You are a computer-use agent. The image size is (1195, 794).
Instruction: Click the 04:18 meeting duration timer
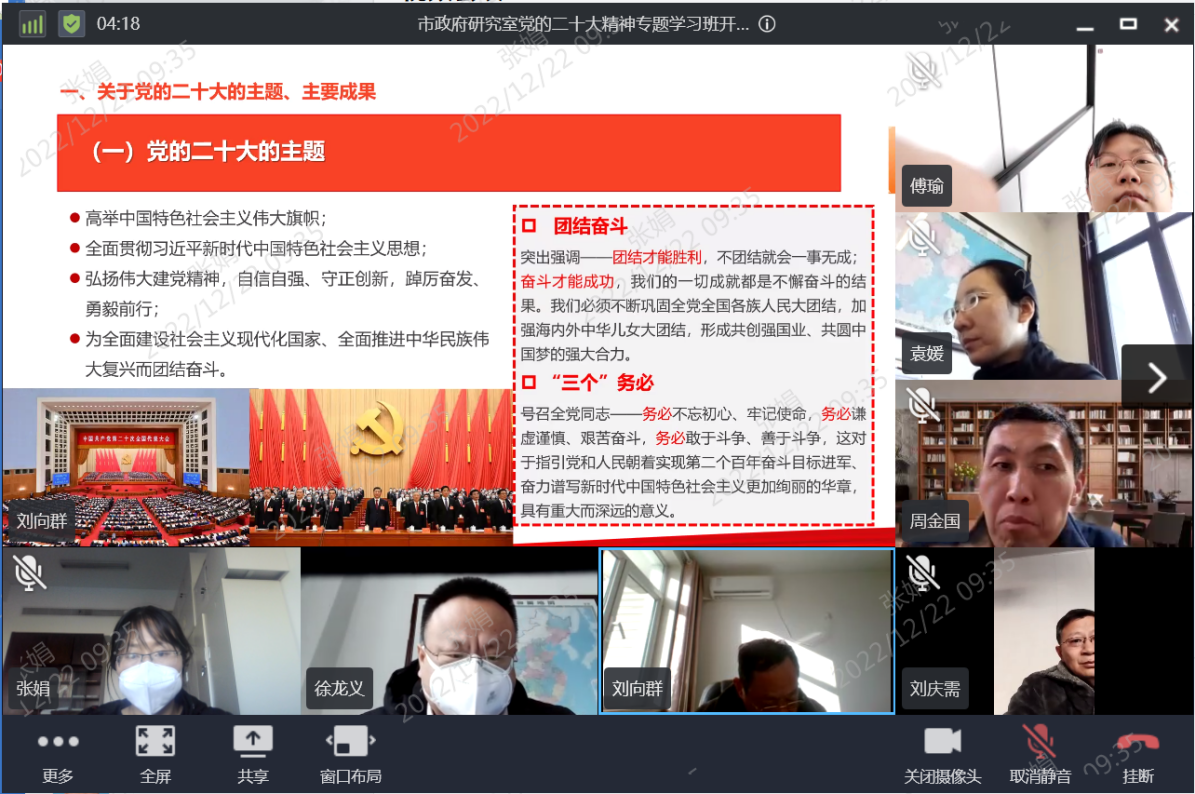[x=118, y=24]
